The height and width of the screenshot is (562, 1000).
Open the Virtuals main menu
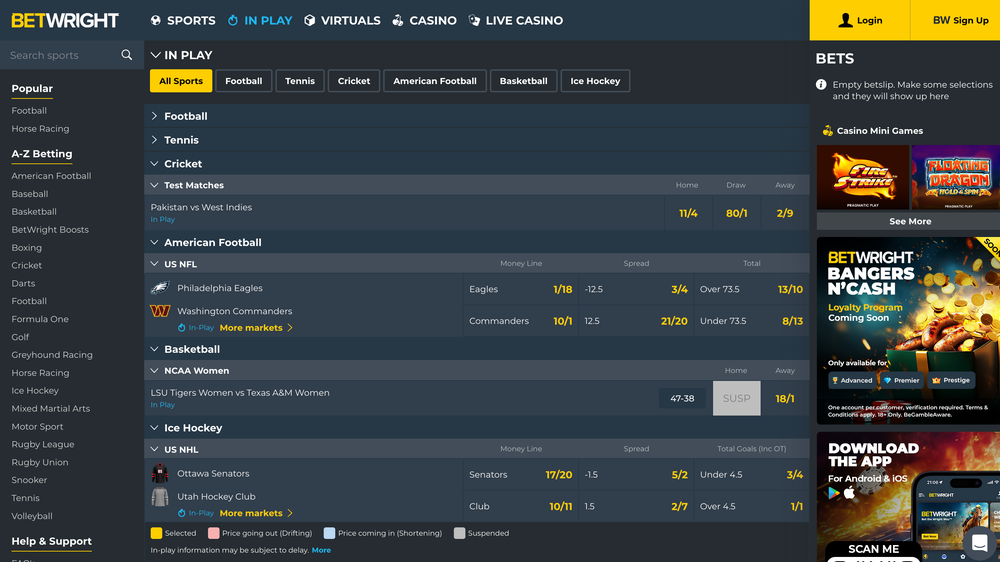pyautogui.click(x=342, y=20)
